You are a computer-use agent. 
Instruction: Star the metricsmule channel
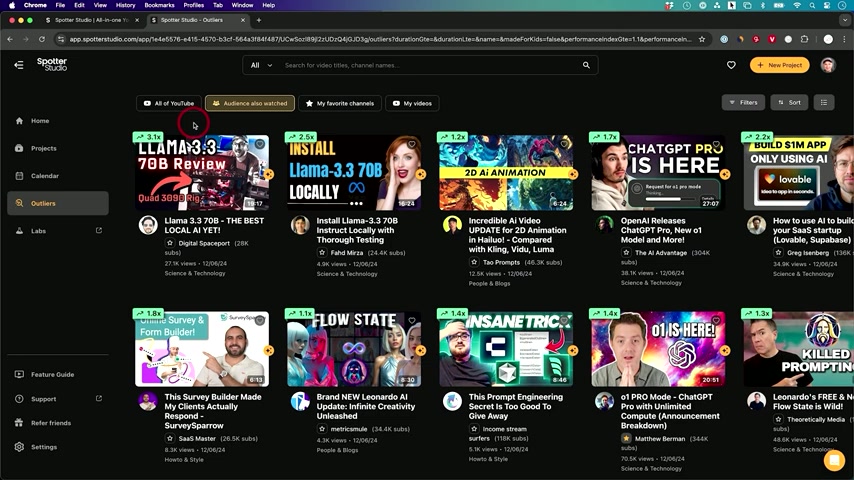coord(322,429)
